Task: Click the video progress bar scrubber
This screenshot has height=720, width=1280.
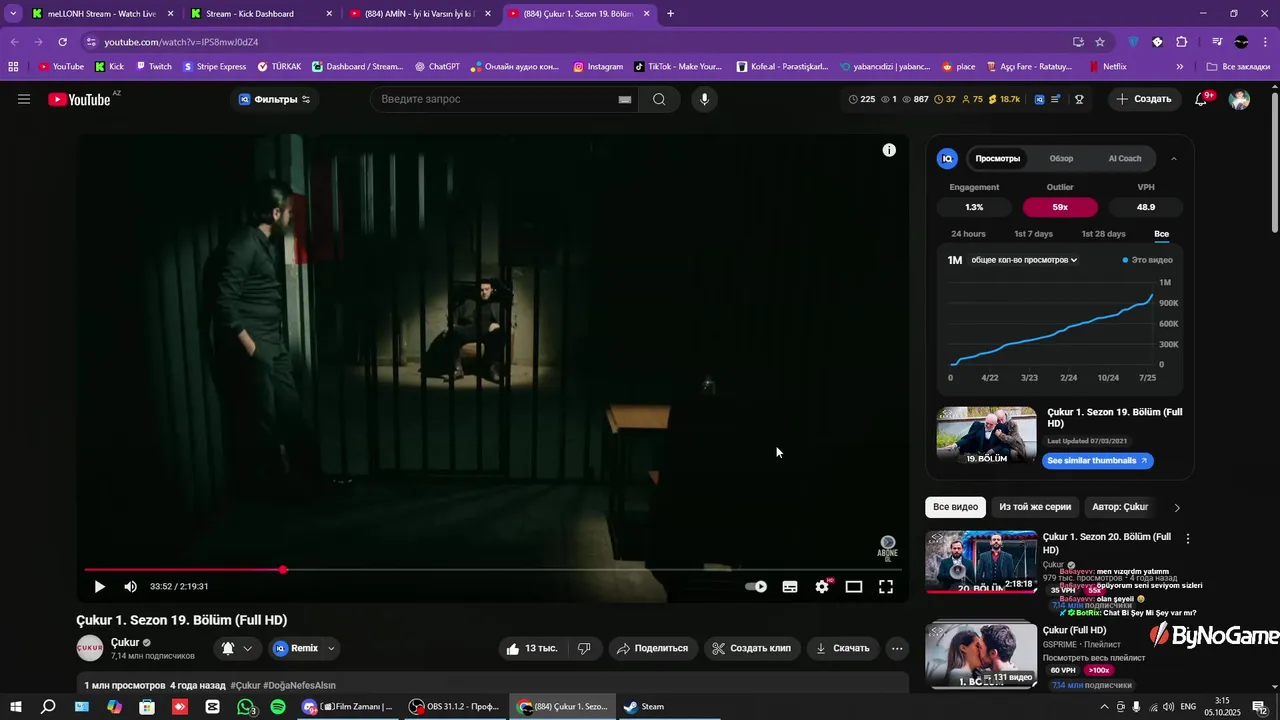Action: 283,570
